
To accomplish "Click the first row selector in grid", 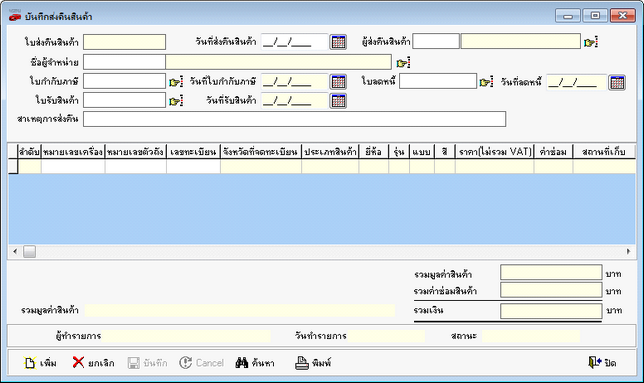I will tap(13, 166).
